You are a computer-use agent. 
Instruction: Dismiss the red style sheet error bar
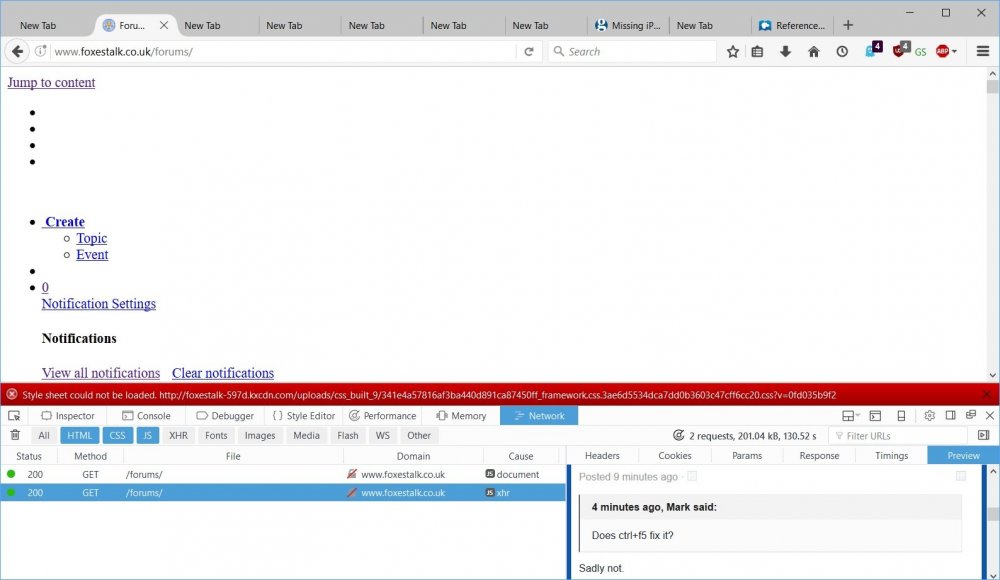pos(987,395)
